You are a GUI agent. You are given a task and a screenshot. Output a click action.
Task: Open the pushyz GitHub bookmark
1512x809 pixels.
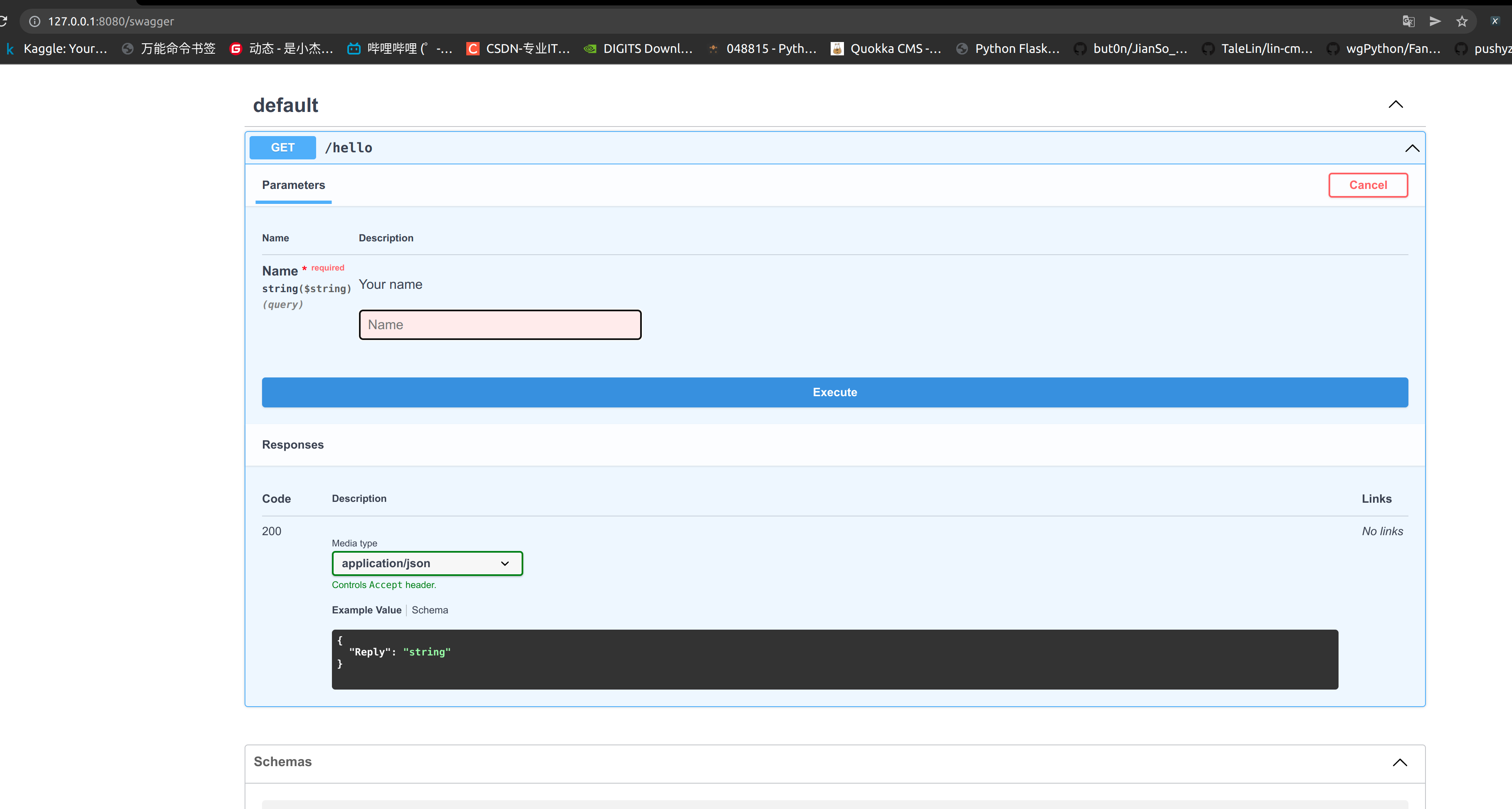(1483, 49)
